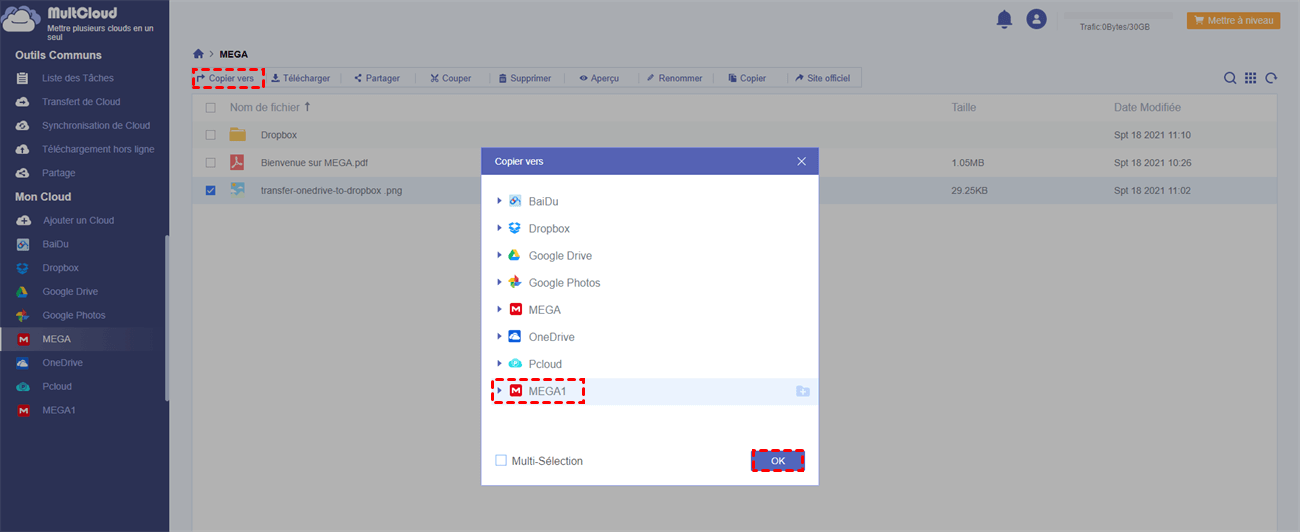Click the PNG thumbnail icon in file list

[237, 190]
